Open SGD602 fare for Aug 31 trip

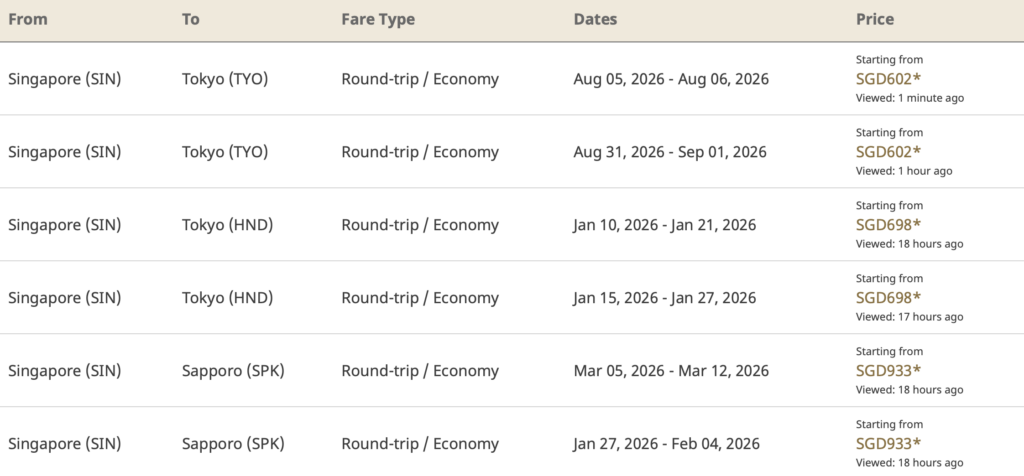pyautogui.click(x=888, y=151)
